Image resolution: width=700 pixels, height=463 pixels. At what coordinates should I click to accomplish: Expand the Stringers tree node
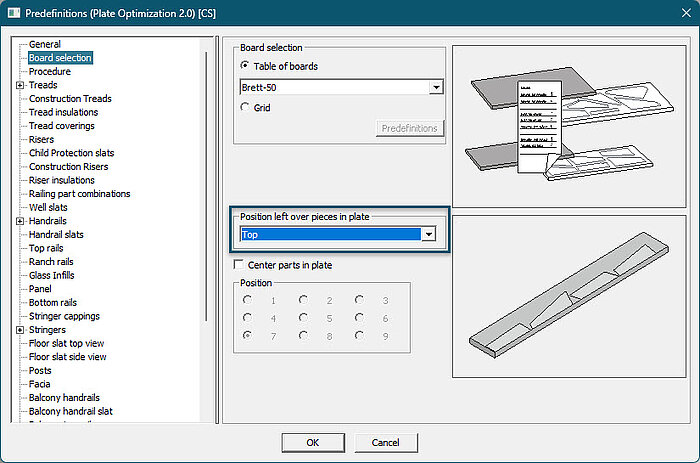click(20, 330)
